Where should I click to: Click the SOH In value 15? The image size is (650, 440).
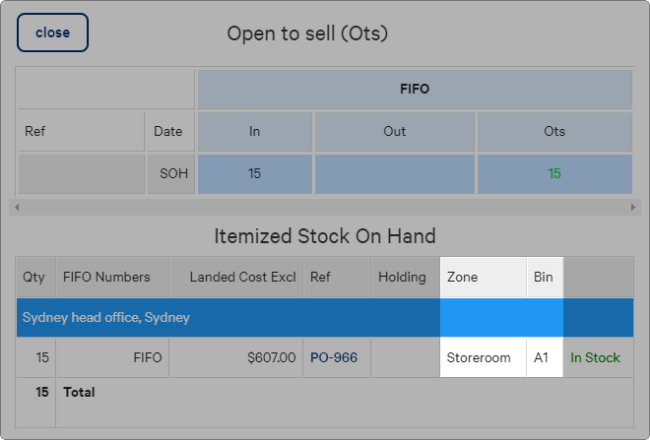(255, 173)
